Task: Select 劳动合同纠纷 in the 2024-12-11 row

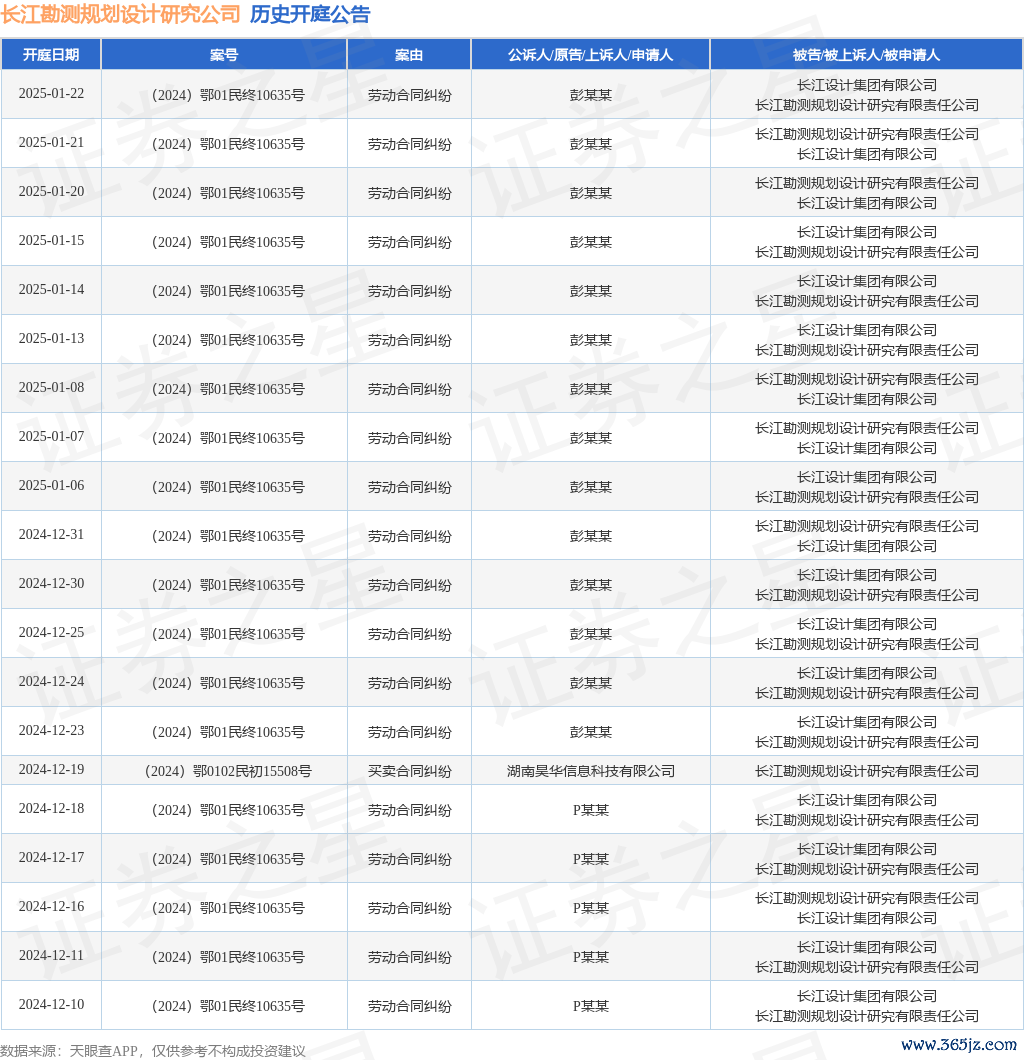Action: [409, 957]
